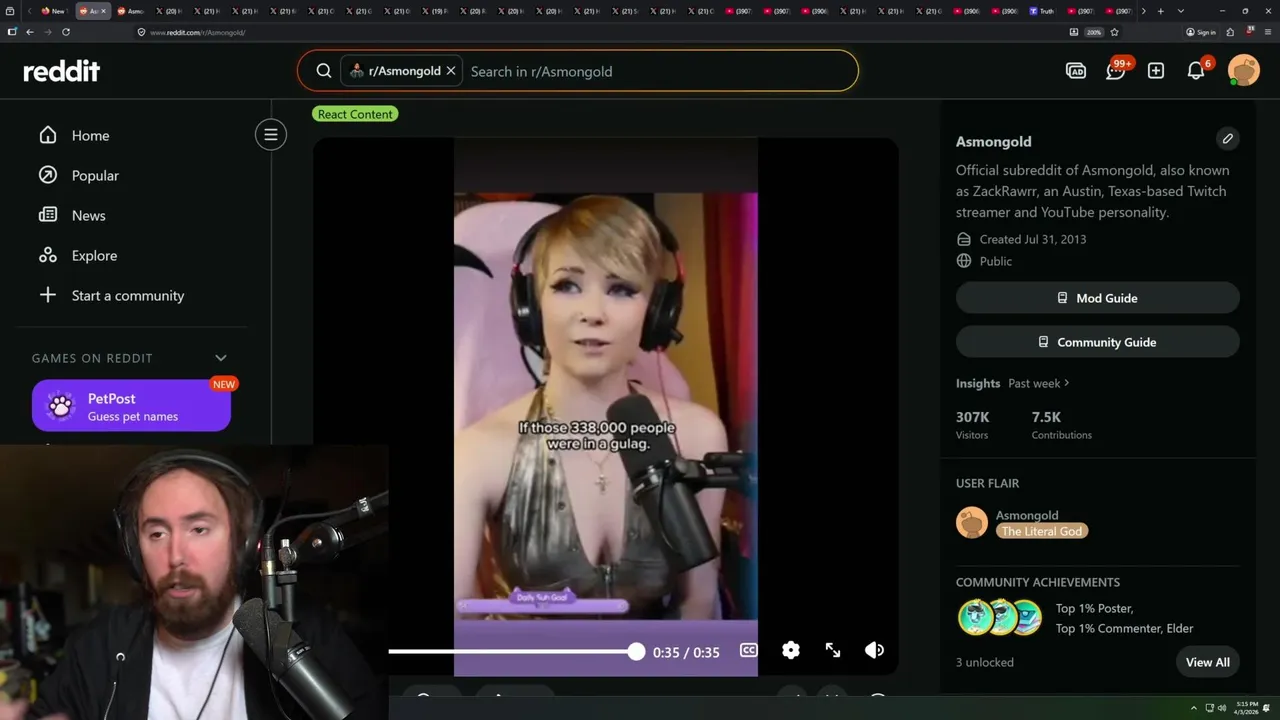The width and height of the screenshot is (1280, 720).
Task: Click the browser back arrow
Action: pos(30,31)
